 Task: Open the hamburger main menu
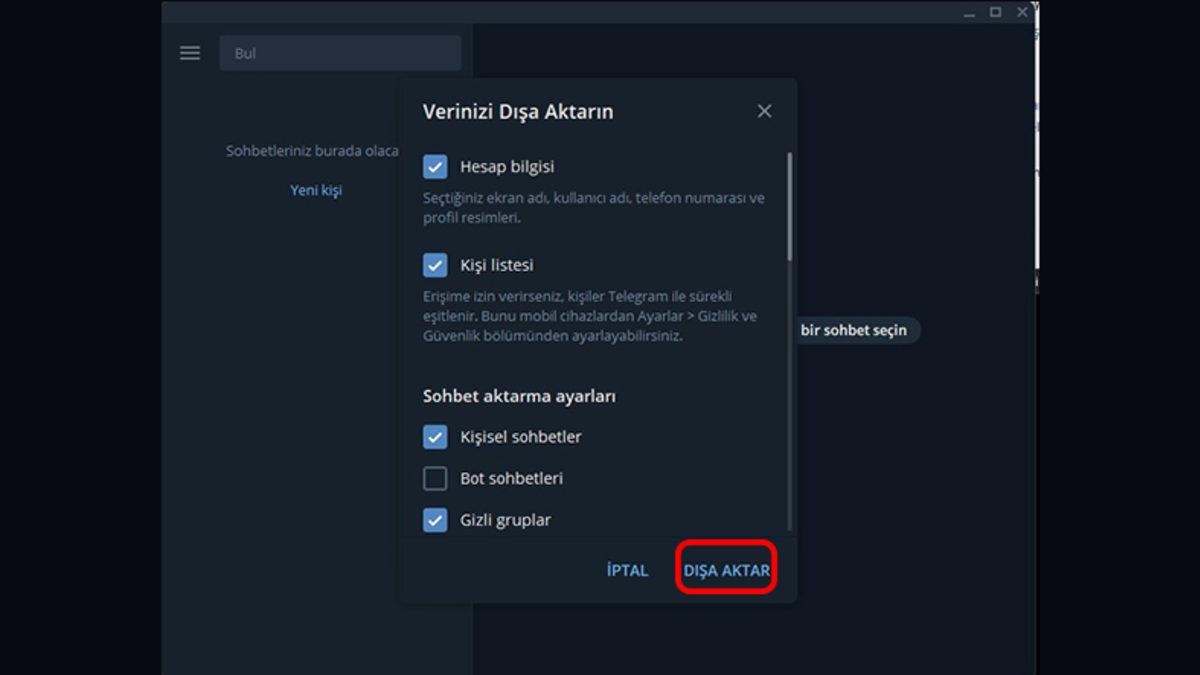pos(190,53)
